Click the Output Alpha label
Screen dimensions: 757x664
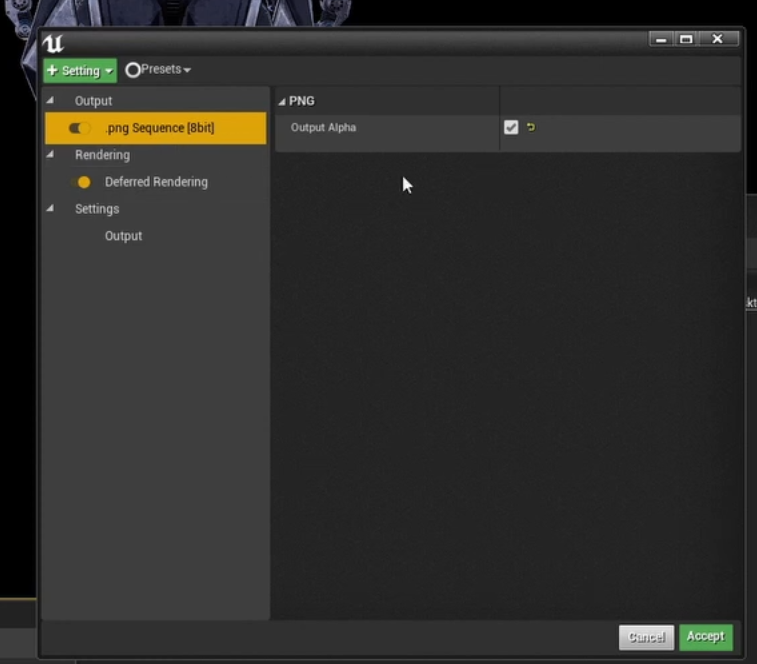click(x=323, y=127)
